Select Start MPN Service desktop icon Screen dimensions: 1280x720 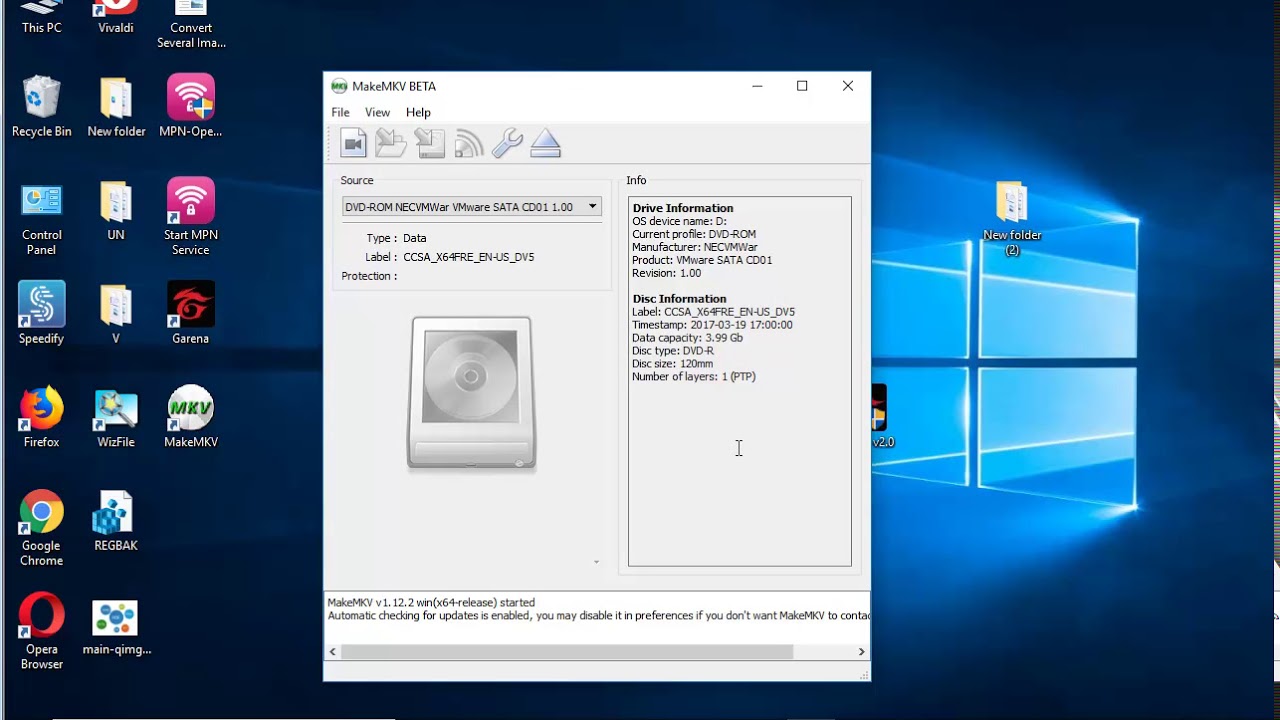coord(191,217)
